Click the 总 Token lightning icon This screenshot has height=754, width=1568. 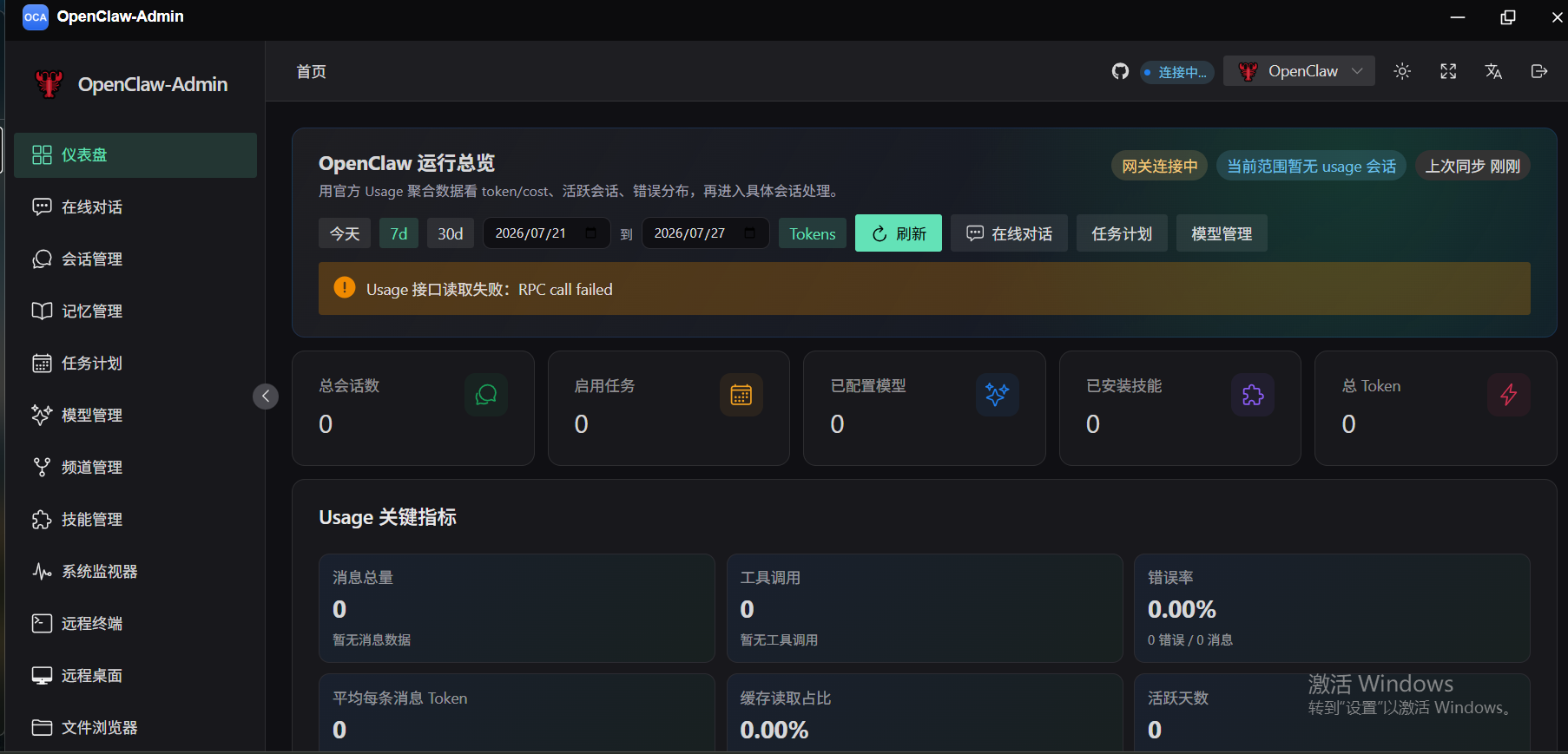[1509, 395]
